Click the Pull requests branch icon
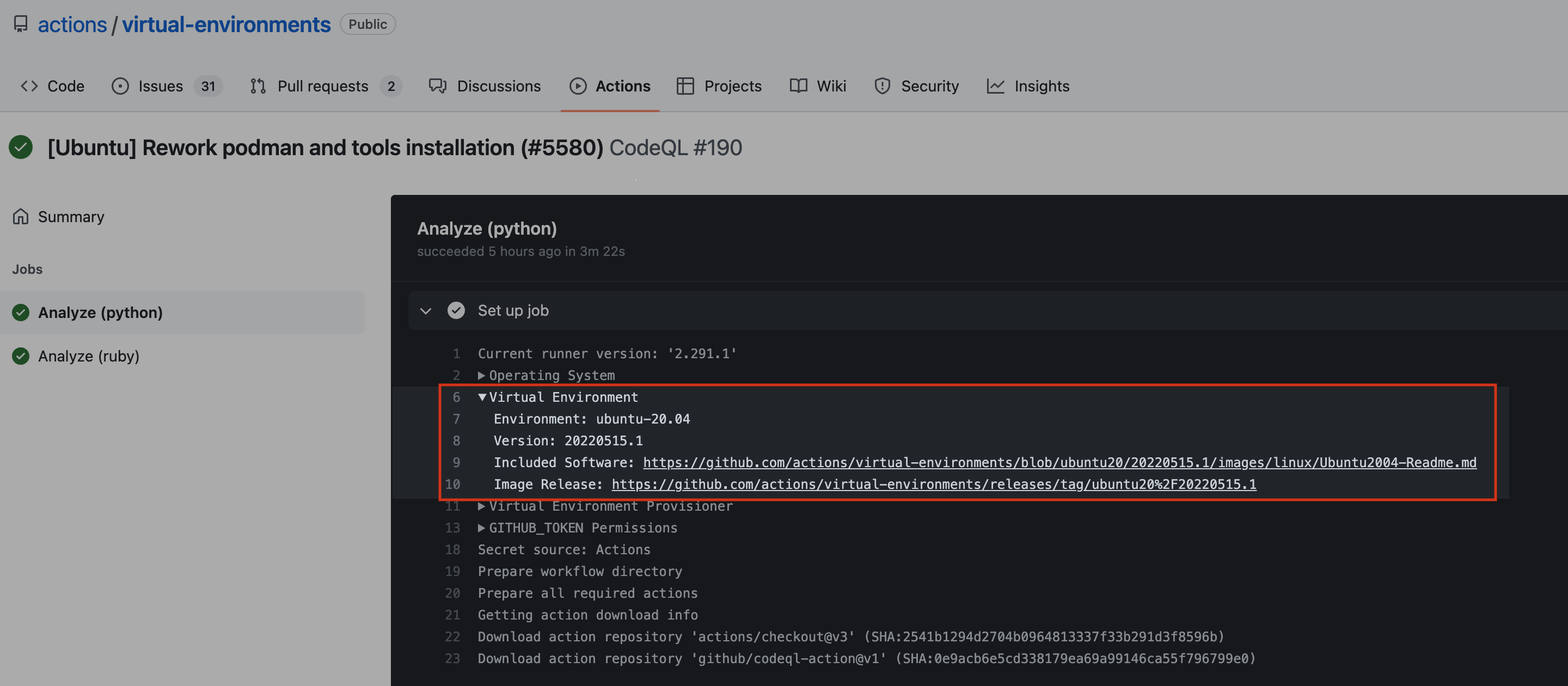 pos(258,87)
